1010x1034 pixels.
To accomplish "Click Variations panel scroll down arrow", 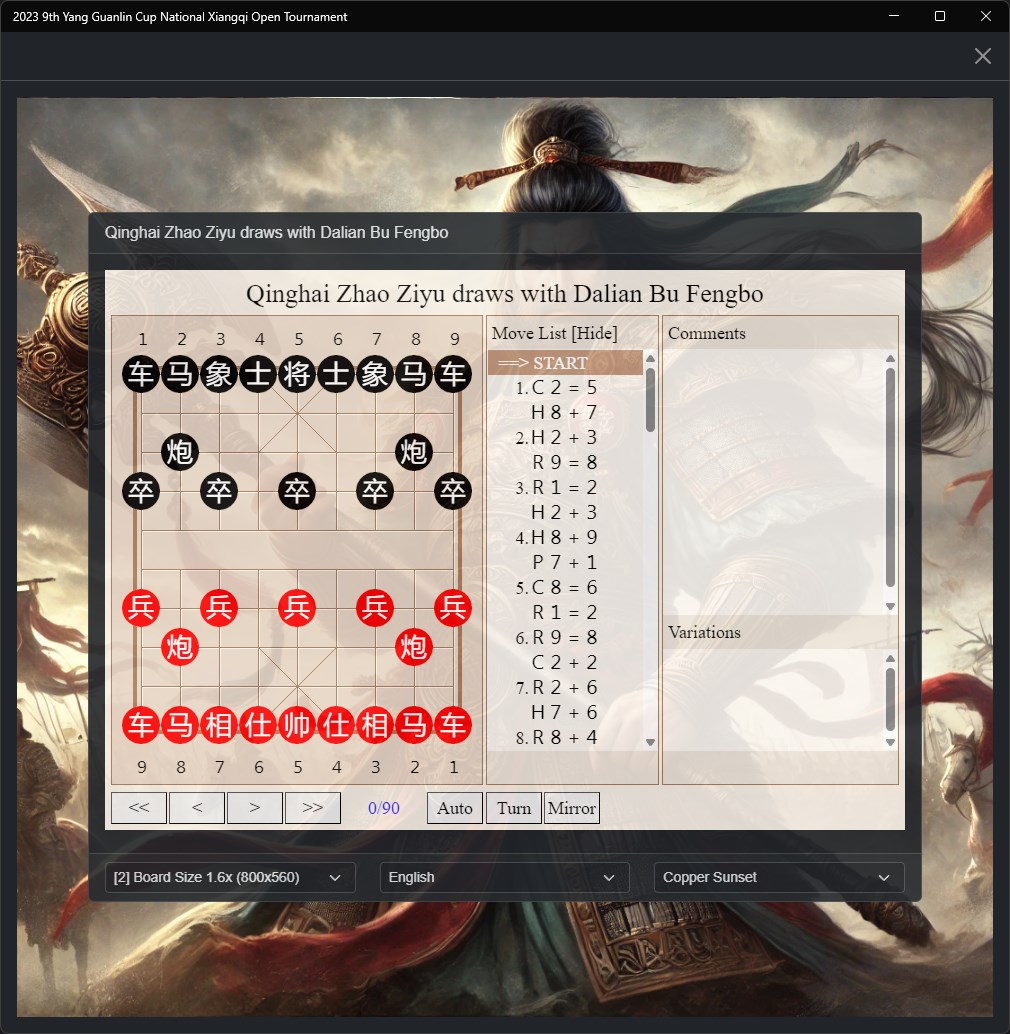I will pyautogui.click(x=891, y=743).
